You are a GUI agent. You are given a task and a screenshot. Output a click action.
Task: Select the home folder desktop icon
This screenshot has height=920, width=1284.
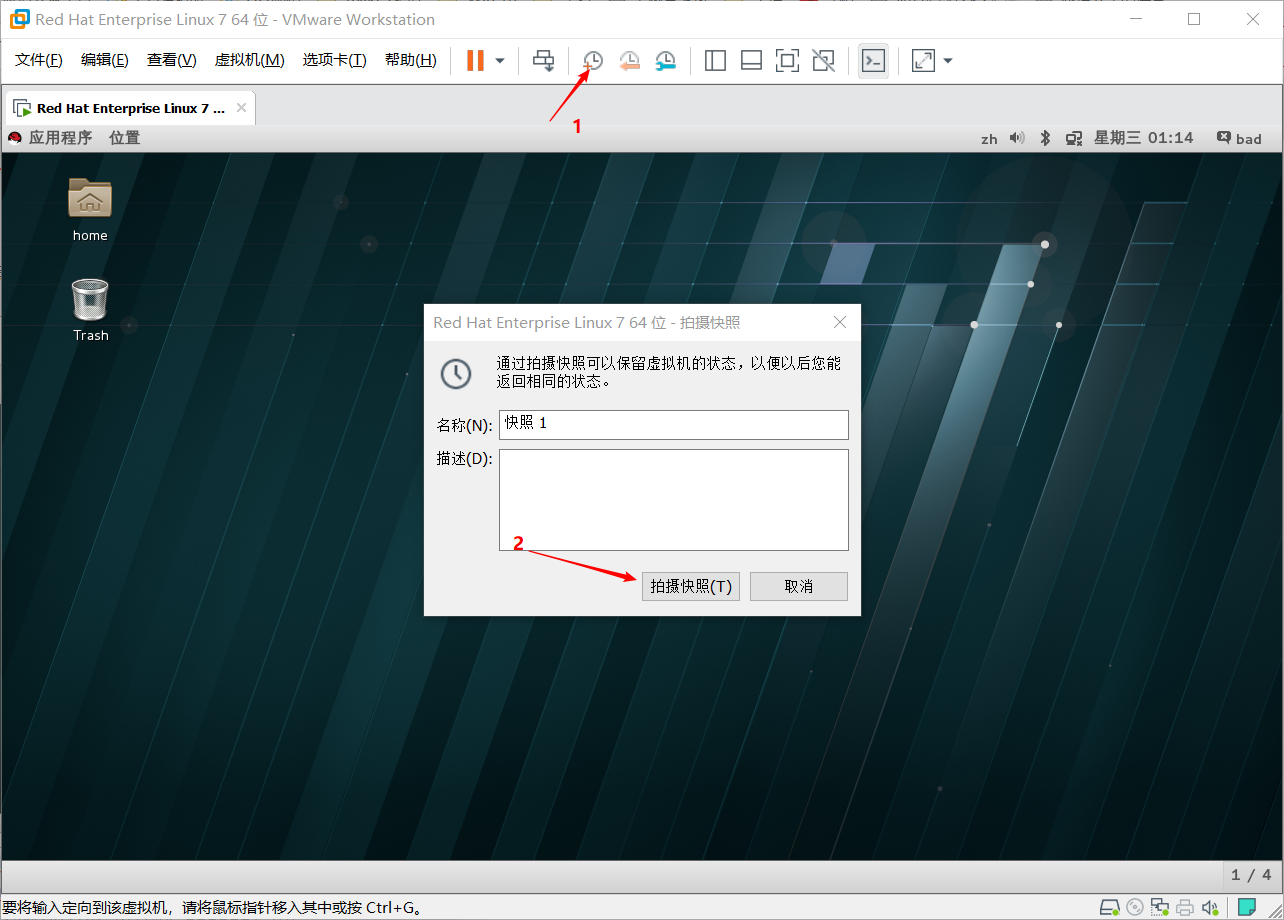(90, 208)
